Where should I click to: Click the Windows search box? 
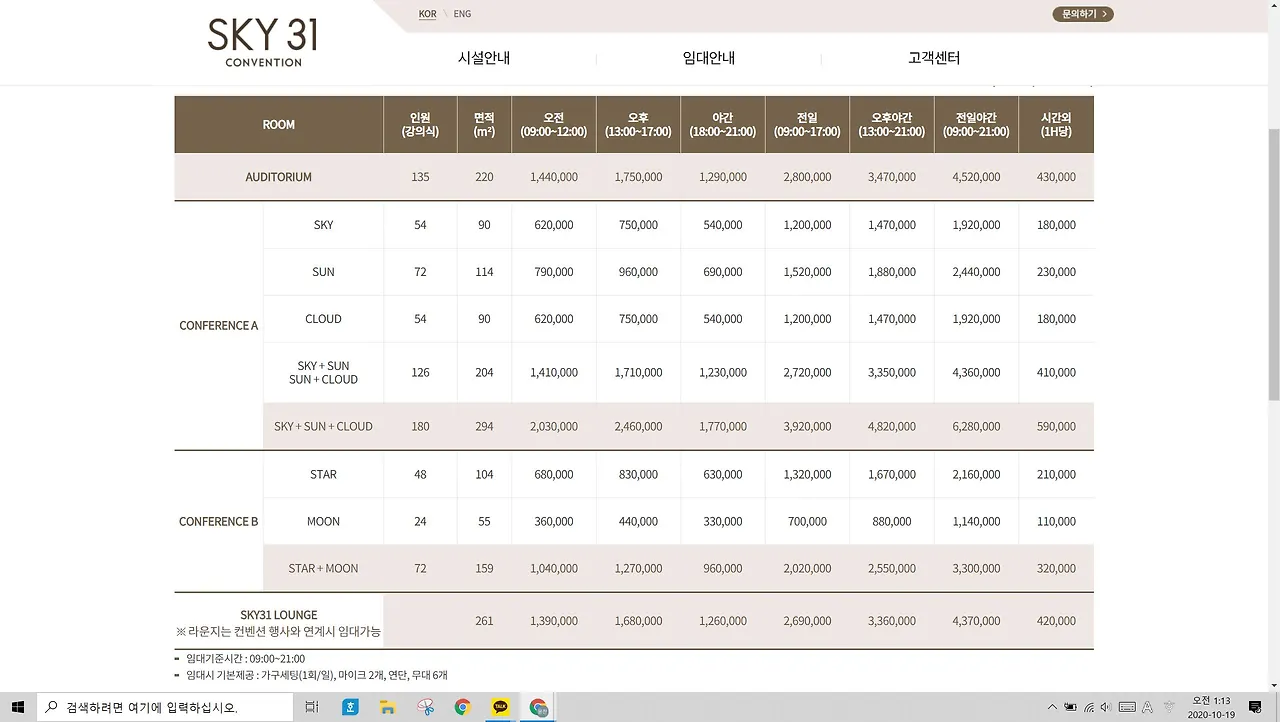[x=166, y=707]
